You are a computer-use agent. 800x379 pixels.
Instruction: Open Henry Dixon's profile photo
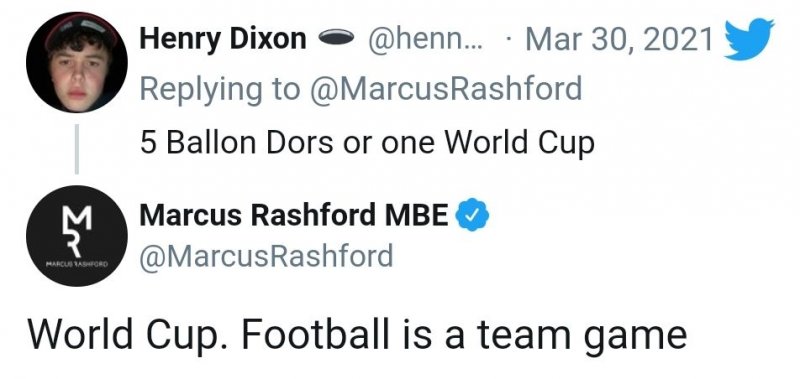coord(77,62)
